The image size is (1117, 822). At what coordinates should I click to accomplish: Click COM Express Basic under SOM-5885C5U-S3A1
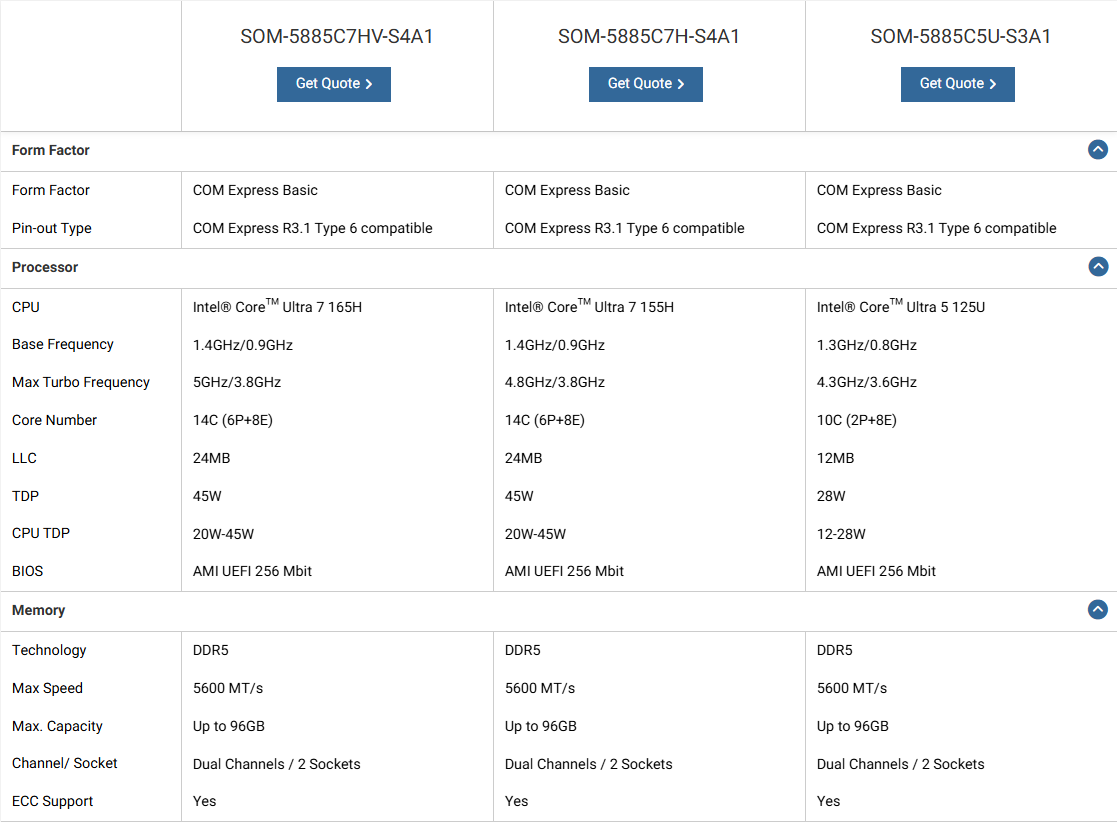coord(879,190)
